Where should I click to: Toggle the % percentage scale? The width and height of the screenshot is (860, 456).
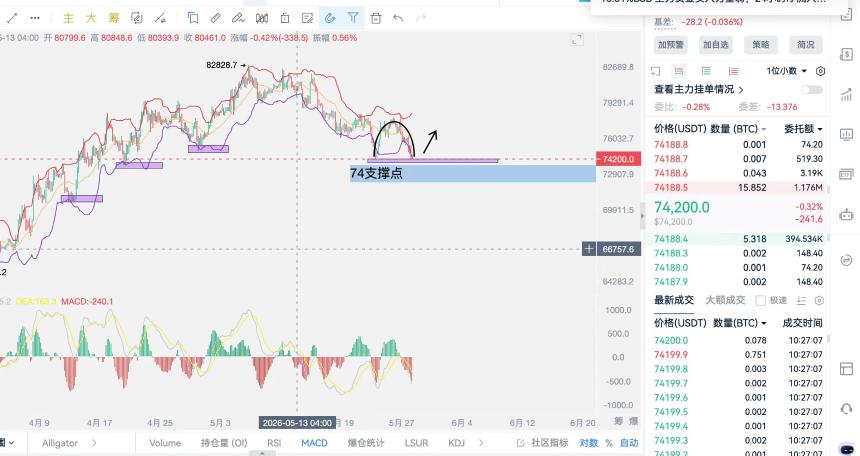coord(609,443)
